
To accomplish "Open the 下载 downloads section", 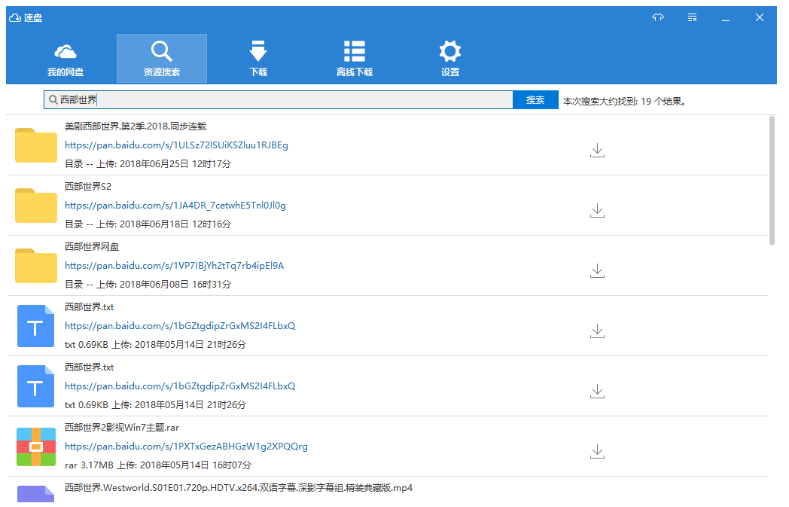I will point(258,59).
